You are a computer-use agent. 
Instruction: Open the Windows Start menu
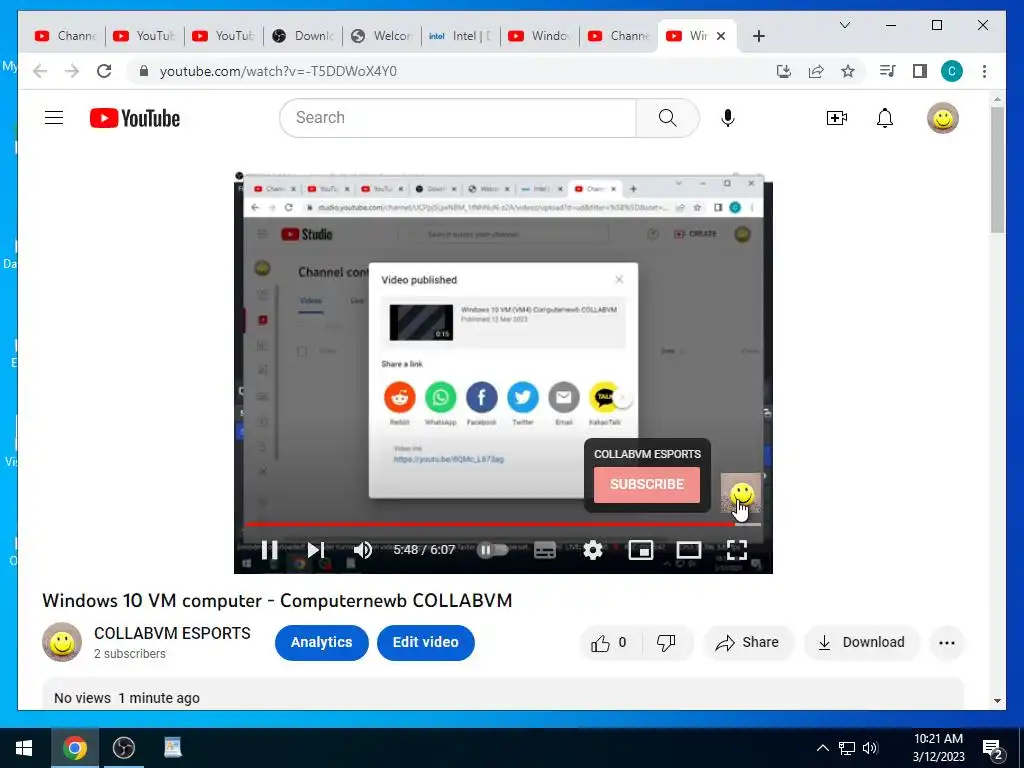click(24, 748)
